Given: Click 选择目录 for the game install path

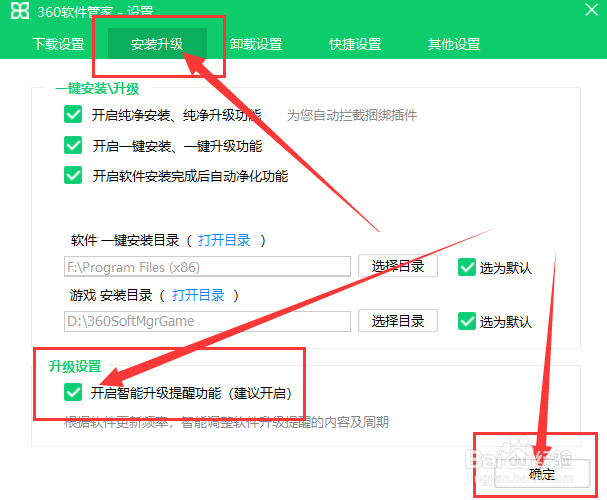Looking at the screenshot, I should (398, 321).
